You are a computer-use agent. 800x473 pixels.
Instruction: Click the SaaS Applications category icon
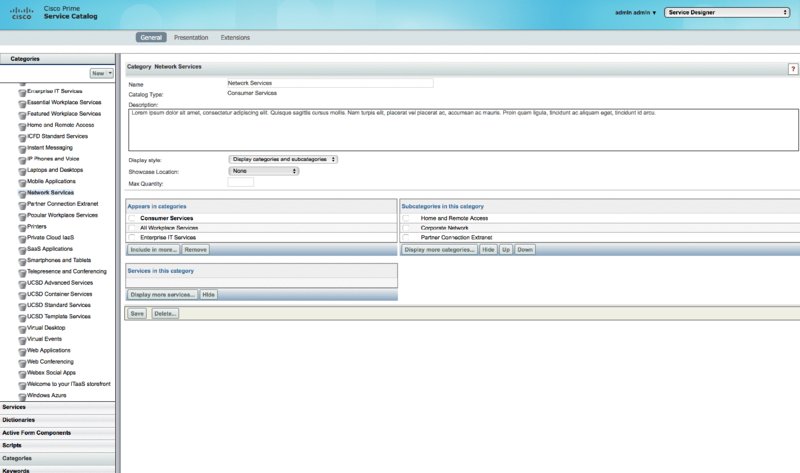[22, 248]
